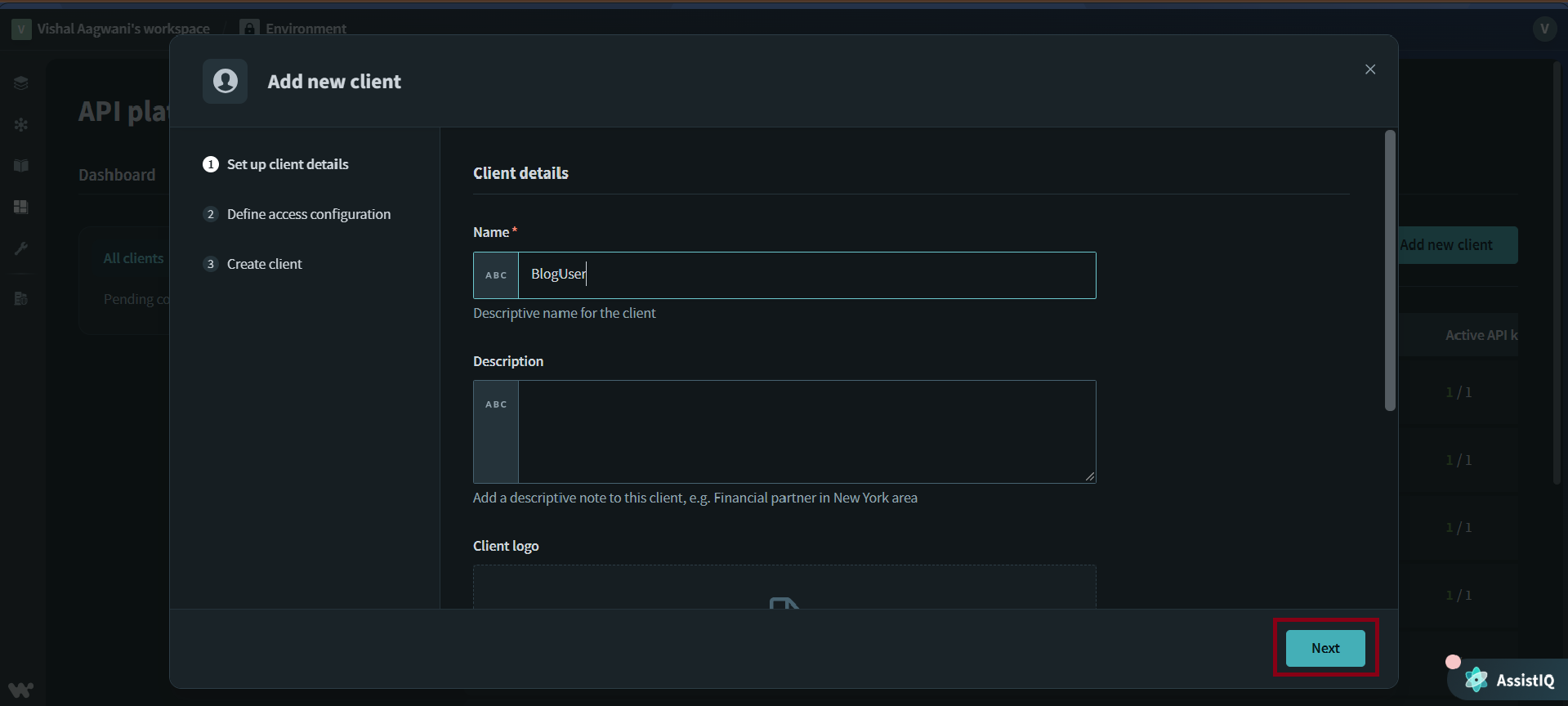Click the Environment breadcrumb in the background
The width and height of the screenshot is (1568, 706).
tap(306, 29)
